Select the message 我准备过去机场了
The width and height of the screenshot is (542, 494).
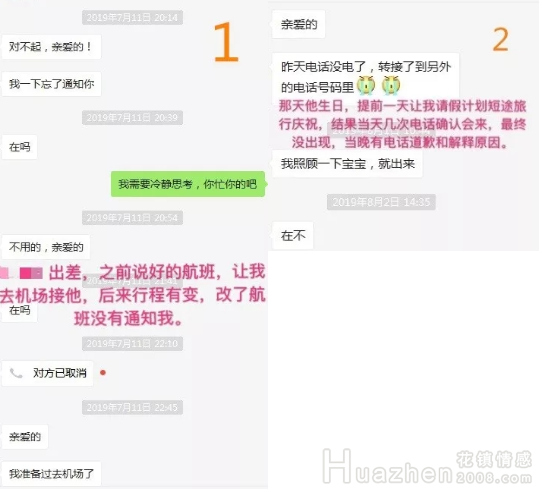coord(52,474)
